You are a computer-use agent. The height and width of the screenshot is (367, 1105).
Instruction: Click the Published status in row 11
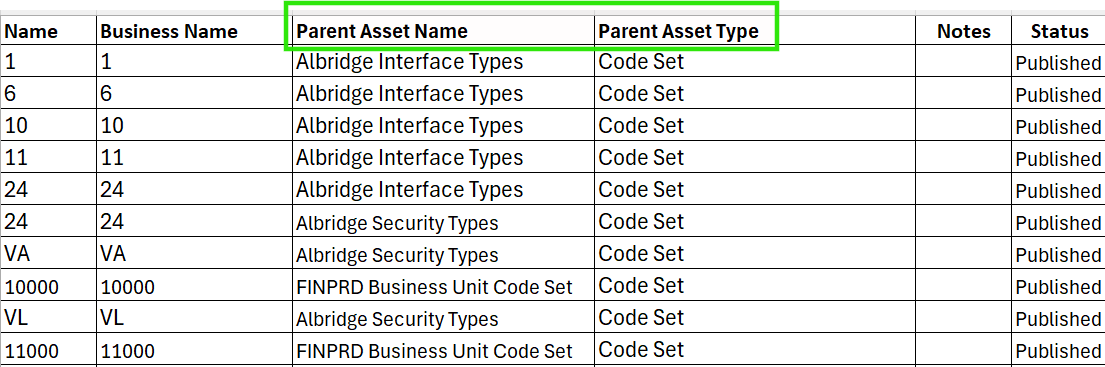(x=1058, y=158)
